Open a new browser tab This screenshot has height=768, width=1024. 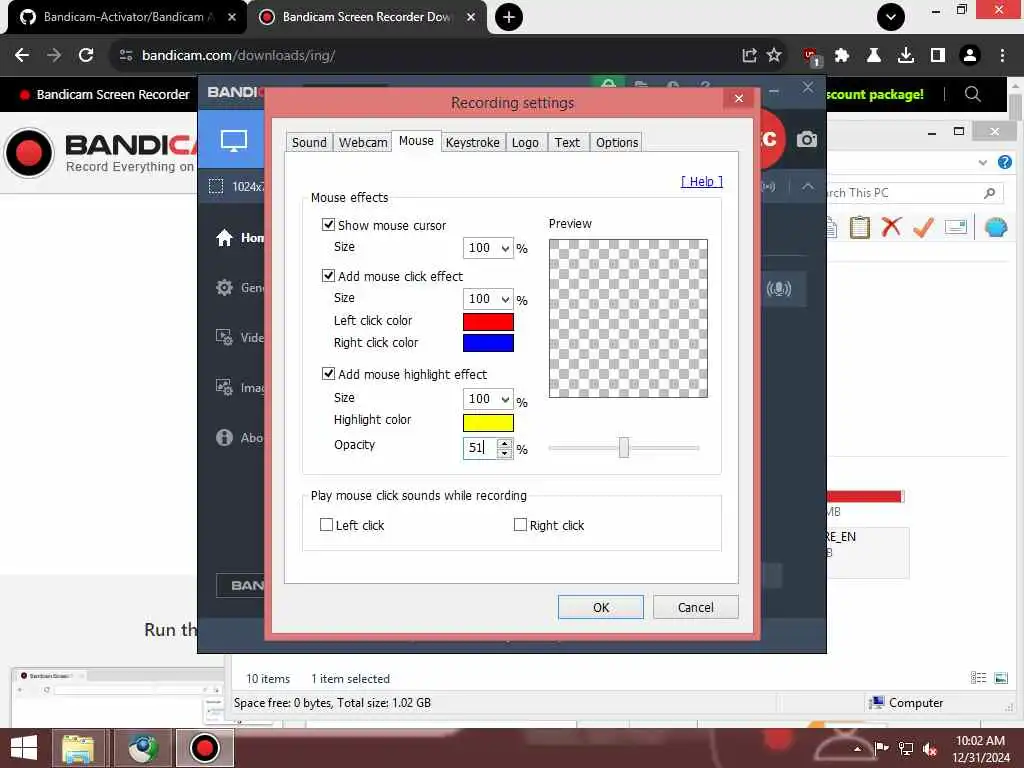(509, 17)
